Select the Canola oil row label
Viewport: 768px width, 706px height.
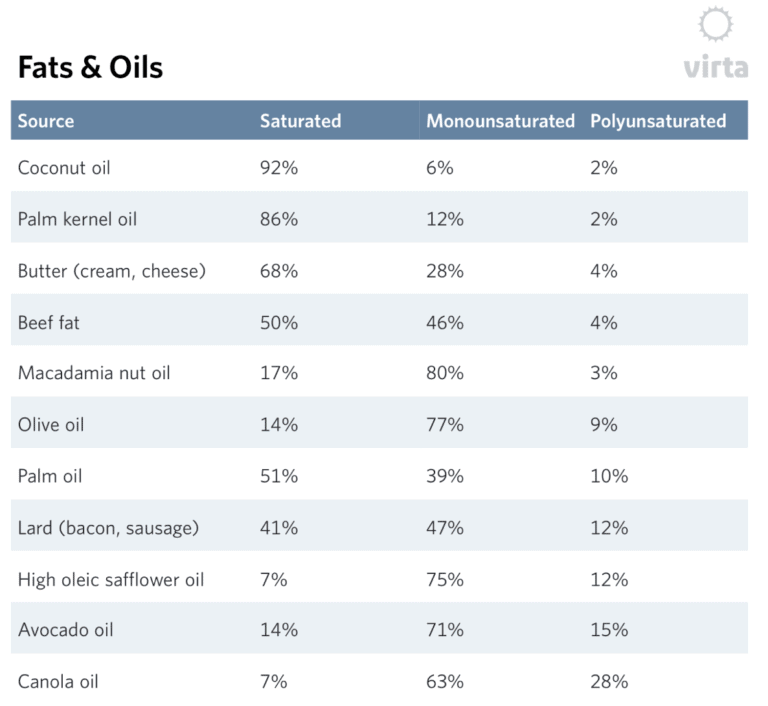(58, 682)
